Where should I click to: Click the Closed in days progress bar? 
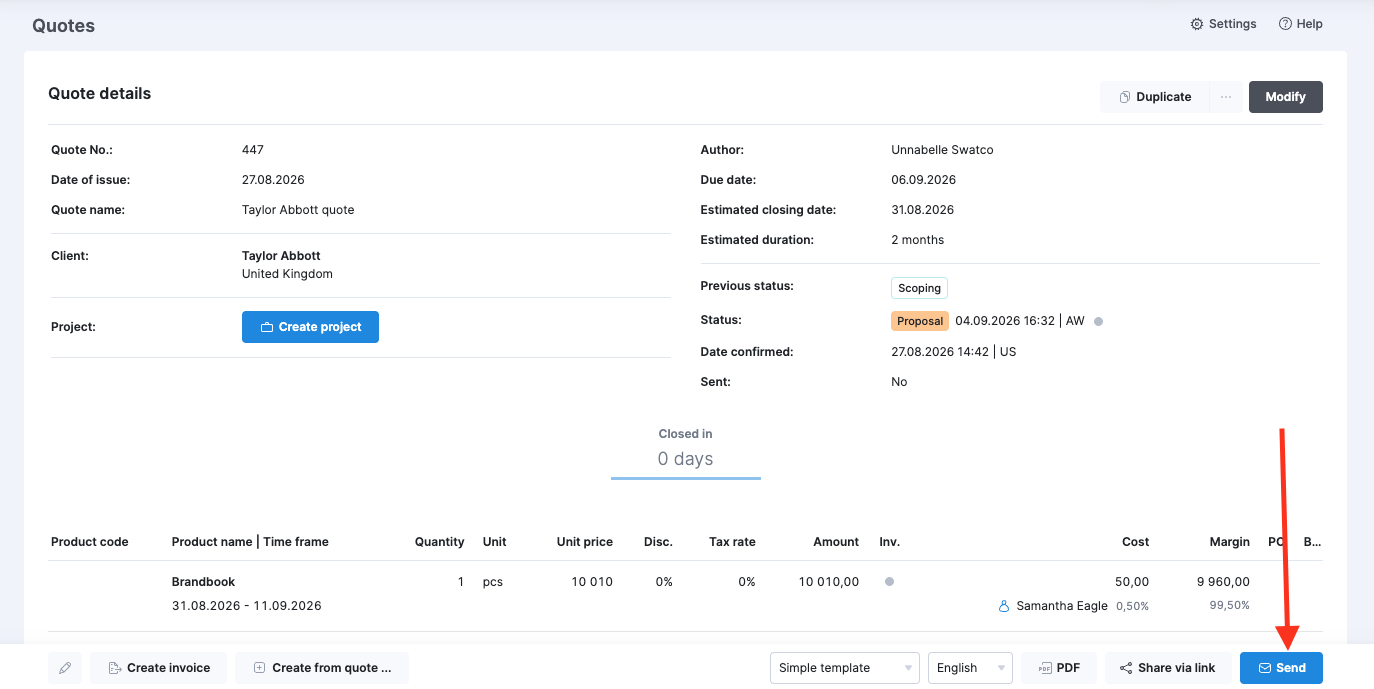coord(686,478)
